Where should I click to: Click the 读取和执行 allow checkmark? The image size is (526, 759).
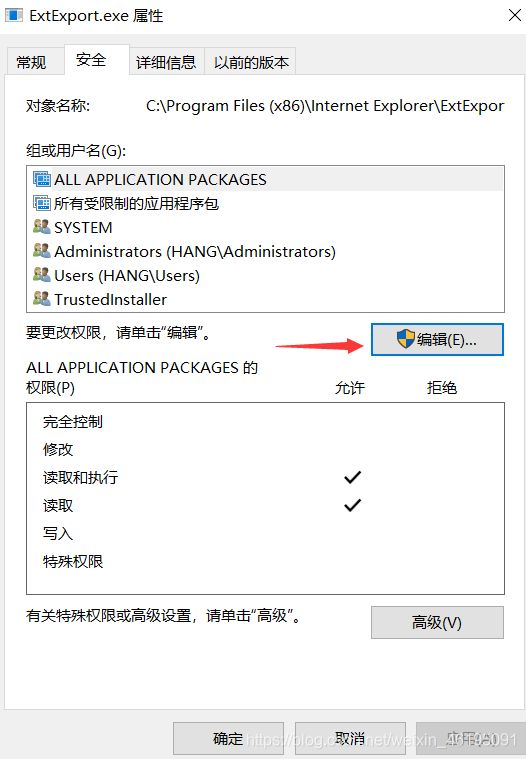352,477
